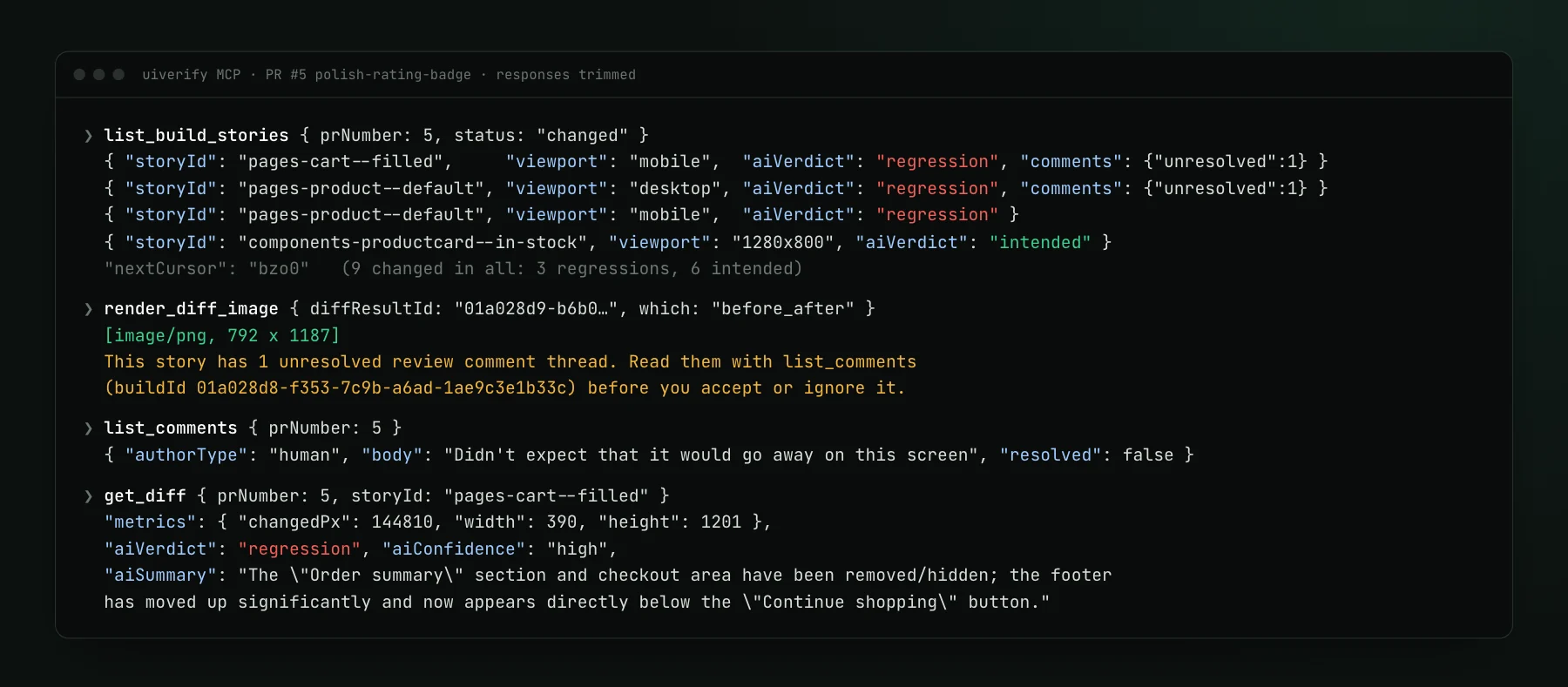Click the "This story has 1 unresolved" warning line
The image size is (1568, 687).
click(510, 362)
